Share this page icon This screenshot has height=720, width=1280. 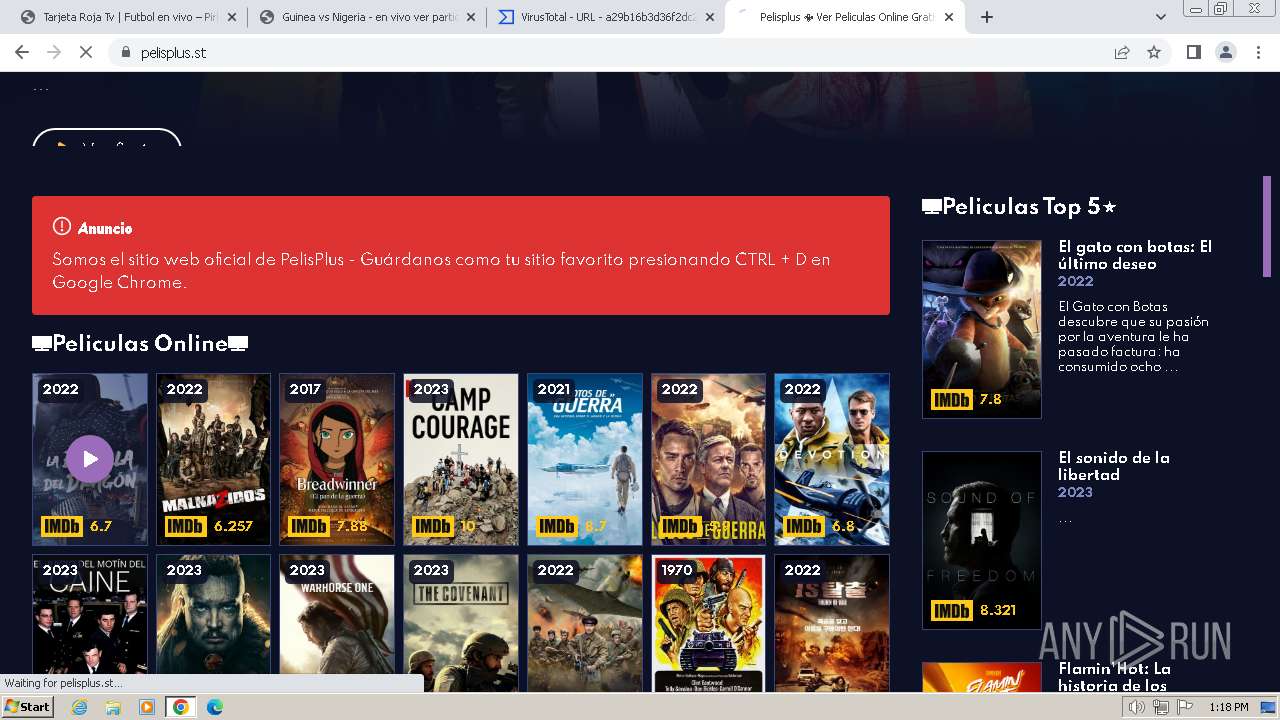tap(1122, 53)
